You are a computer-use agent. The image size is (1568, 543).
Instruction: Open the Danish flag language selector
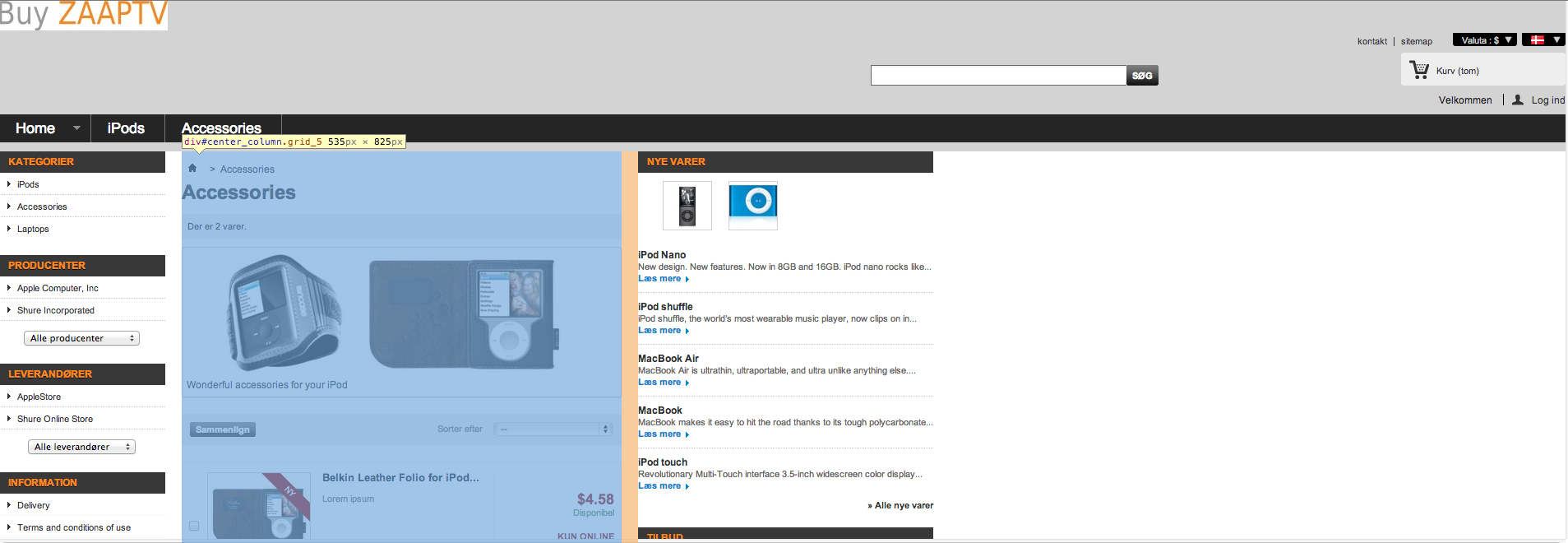click(x=1543, y=39)
